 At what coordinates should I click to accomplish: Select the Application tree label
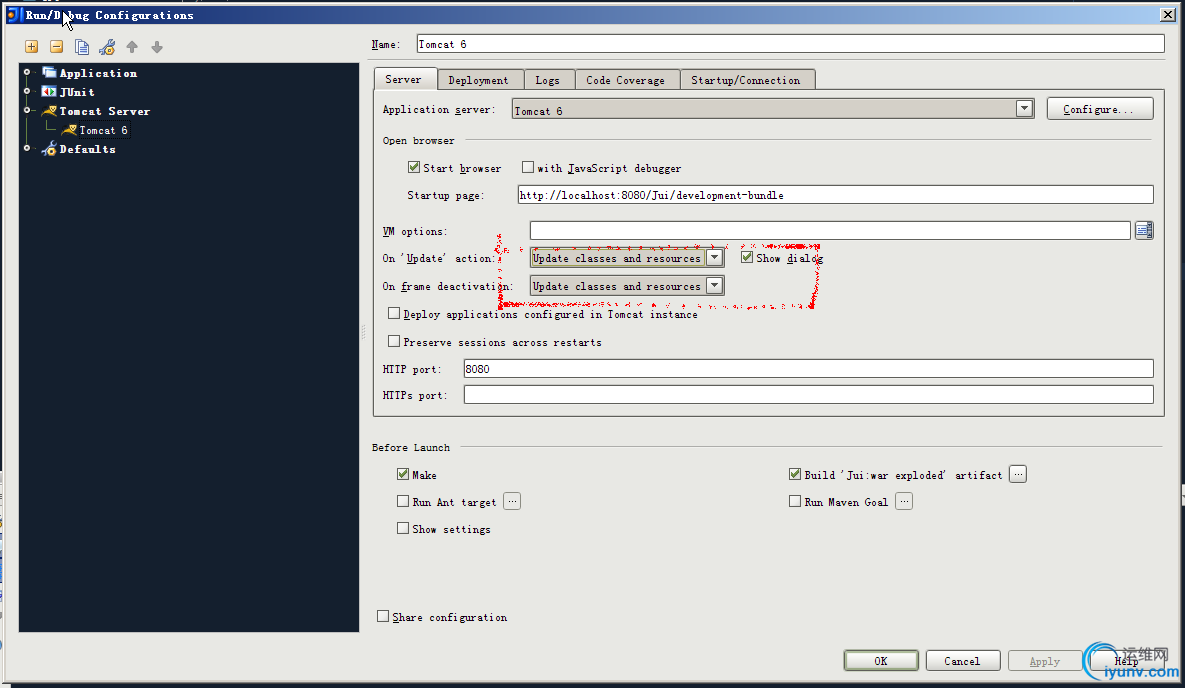pos(98,73)
